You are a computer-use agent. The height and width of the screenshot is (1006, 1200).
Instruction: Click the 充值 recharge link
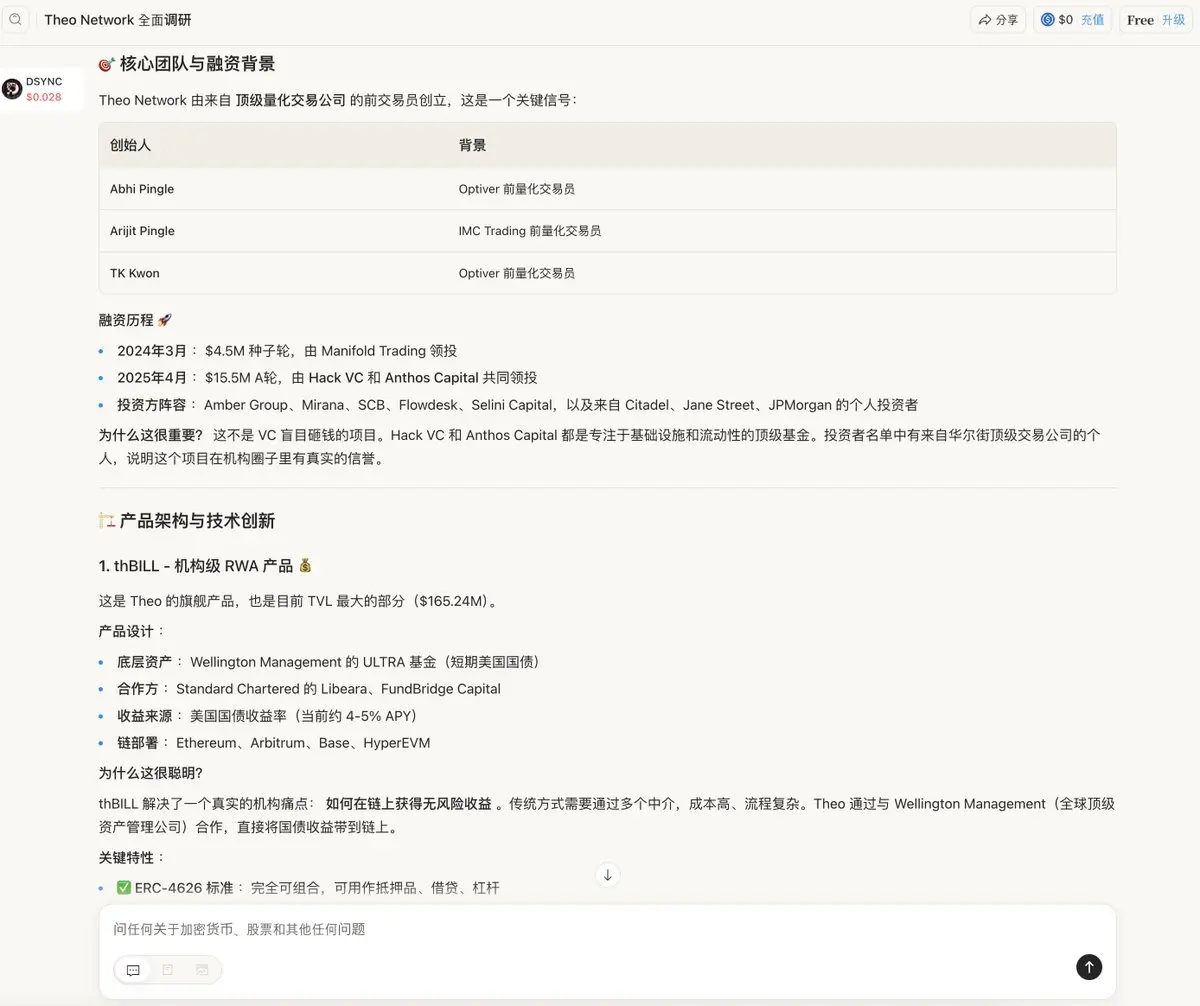point(1092,20)
